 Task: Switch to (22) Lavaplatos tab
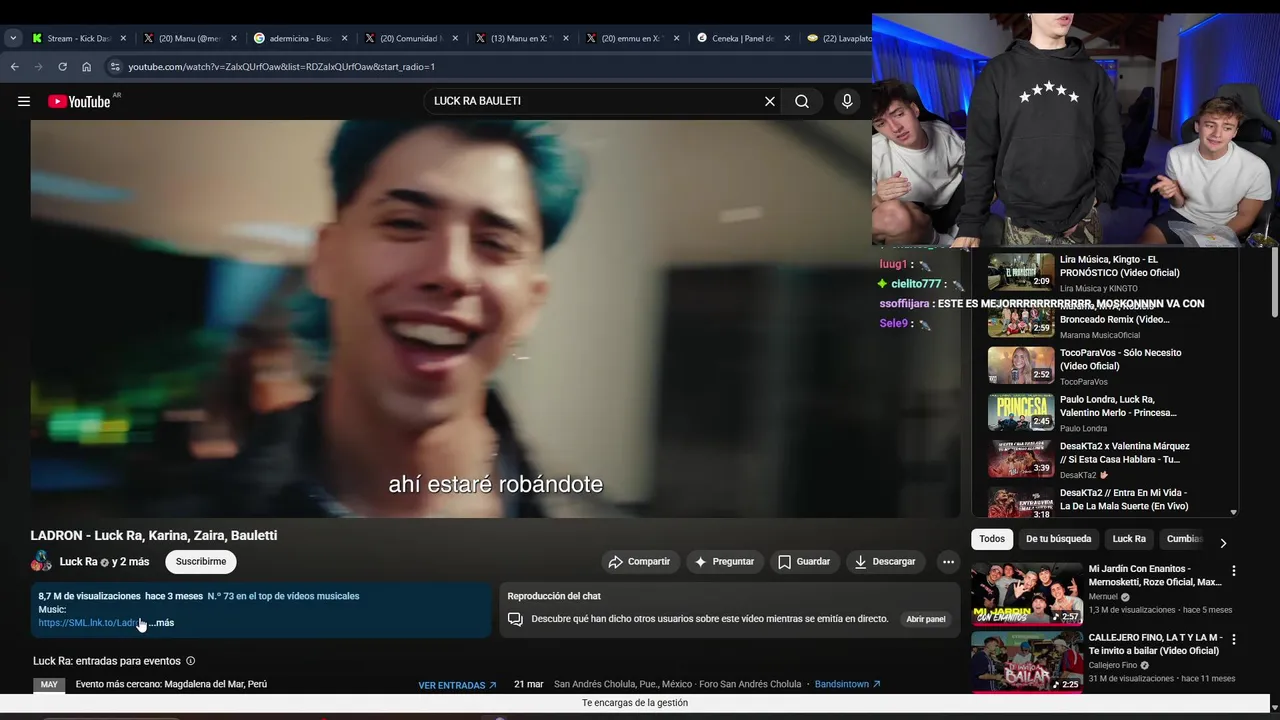(838, 38)
